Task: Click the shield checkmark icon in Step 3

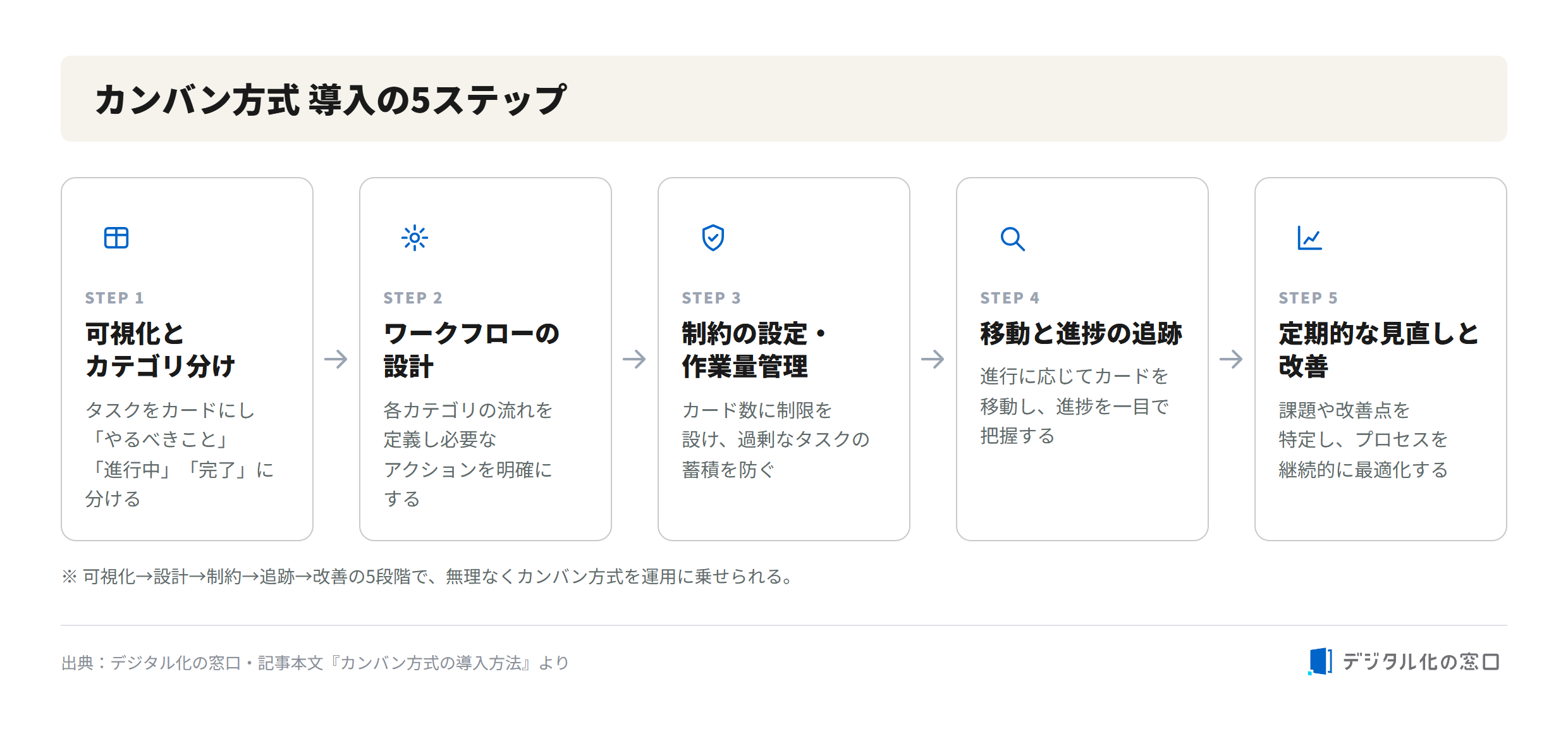Action: 713,238
